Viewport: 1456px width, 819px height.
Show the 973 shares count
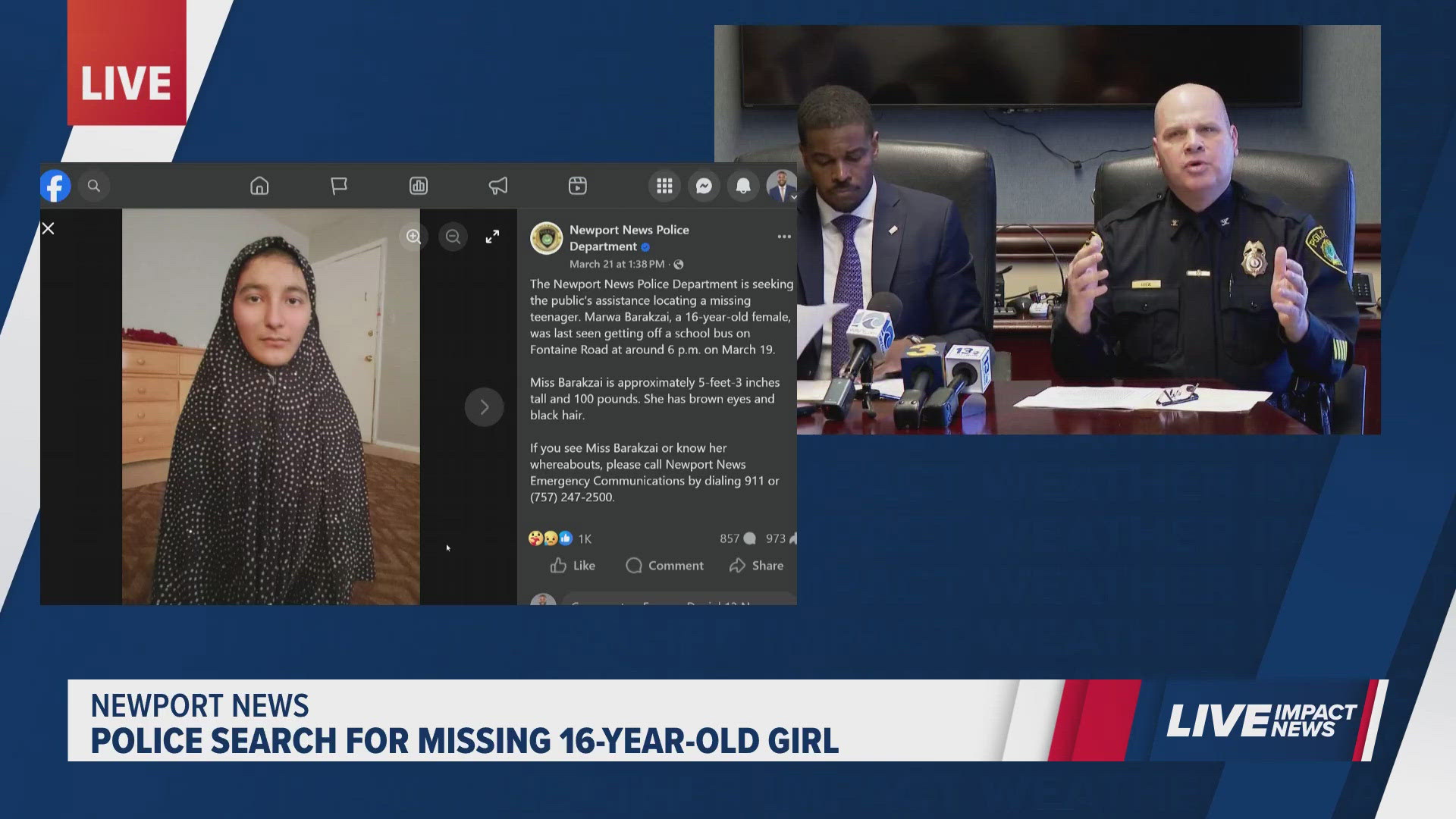pyautogui.click(x=780, y=538)
